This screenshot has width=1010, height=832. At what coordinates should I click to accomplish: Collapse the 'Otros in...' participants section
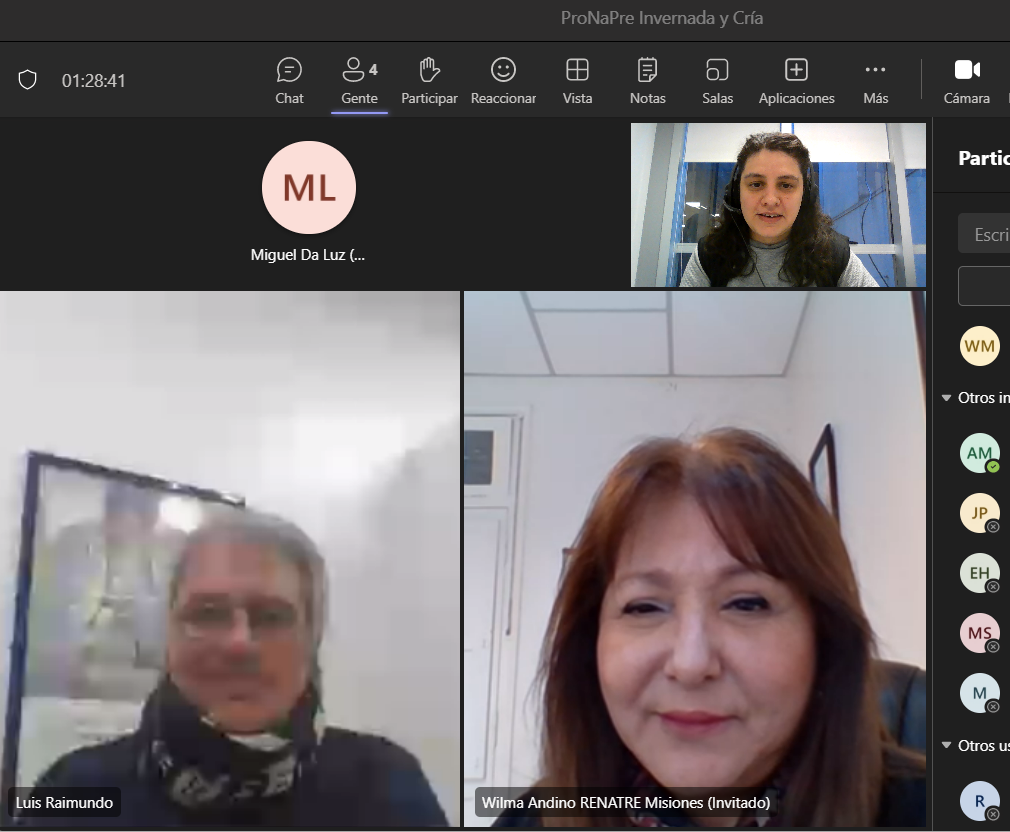947,398
